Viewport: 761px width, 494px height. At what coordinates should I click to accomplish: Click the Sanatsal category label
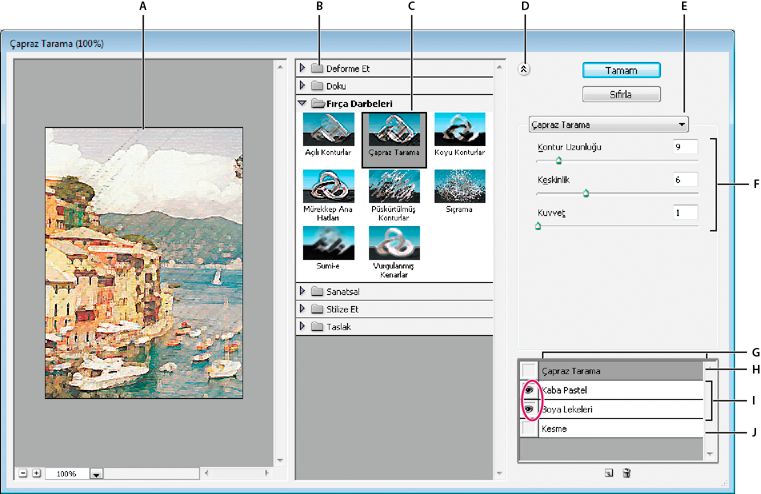(343, 291)
